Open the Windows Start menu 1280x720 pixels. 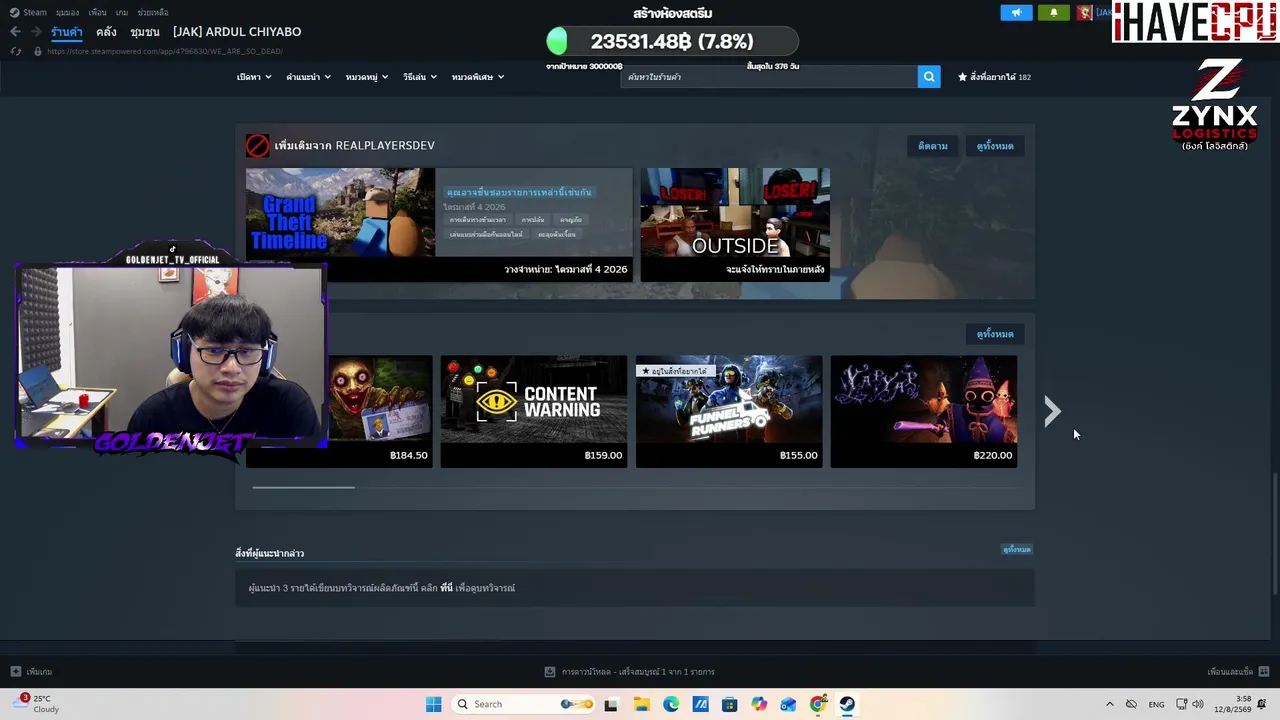click(433, 704)
